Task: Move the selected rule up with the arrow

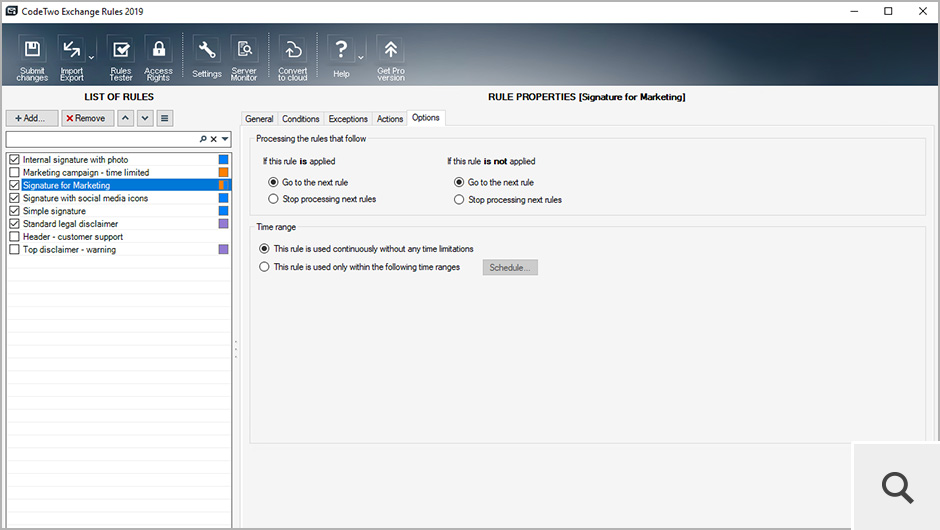Action: pyautogui.click(x=125, y=118)
